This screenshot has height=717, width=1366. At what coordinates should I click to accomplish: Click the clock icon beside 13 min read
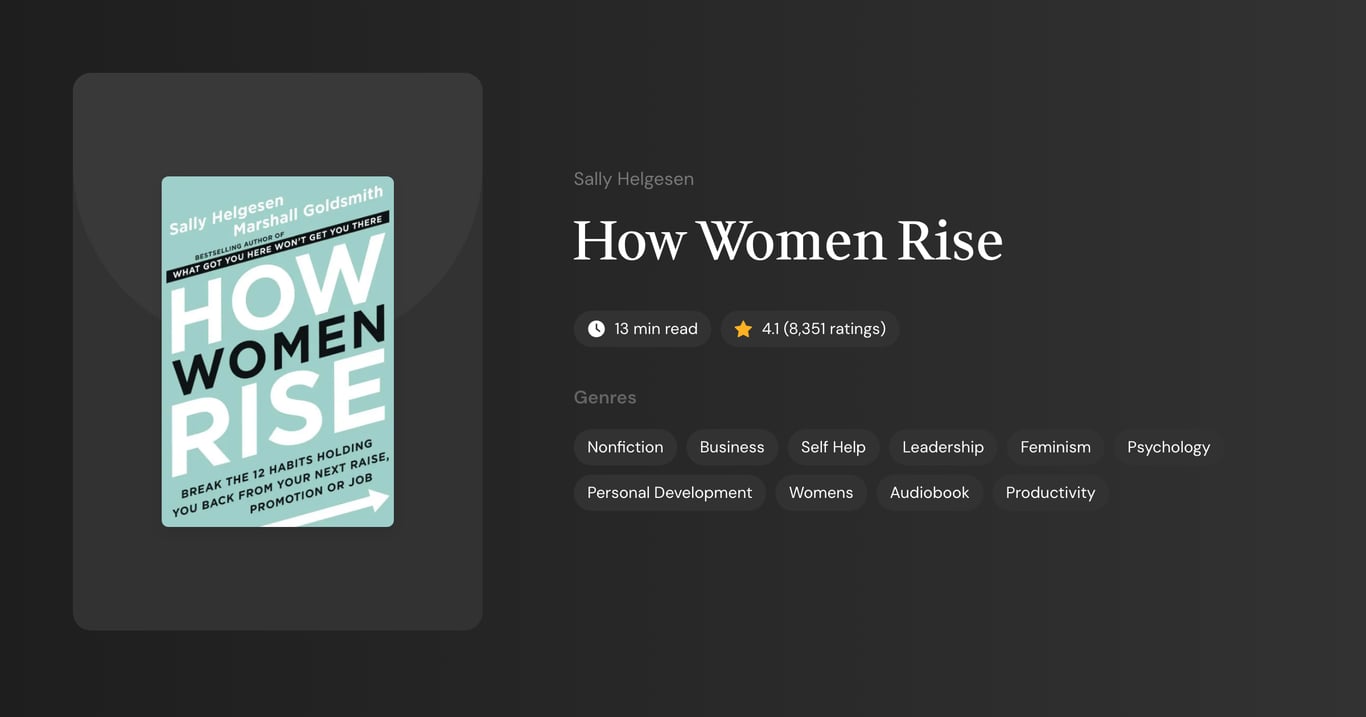(x=596, y=329)
